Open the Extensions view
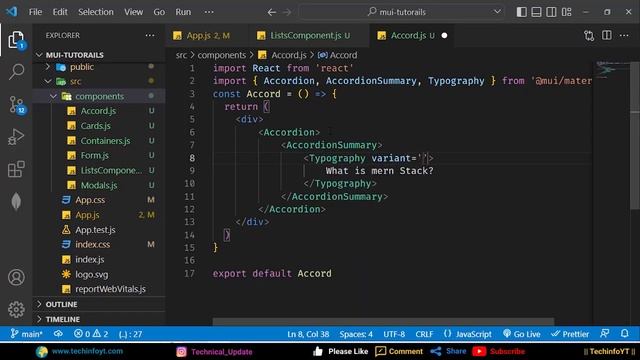Viewport: 640px width, 360px height. [16, 169]
